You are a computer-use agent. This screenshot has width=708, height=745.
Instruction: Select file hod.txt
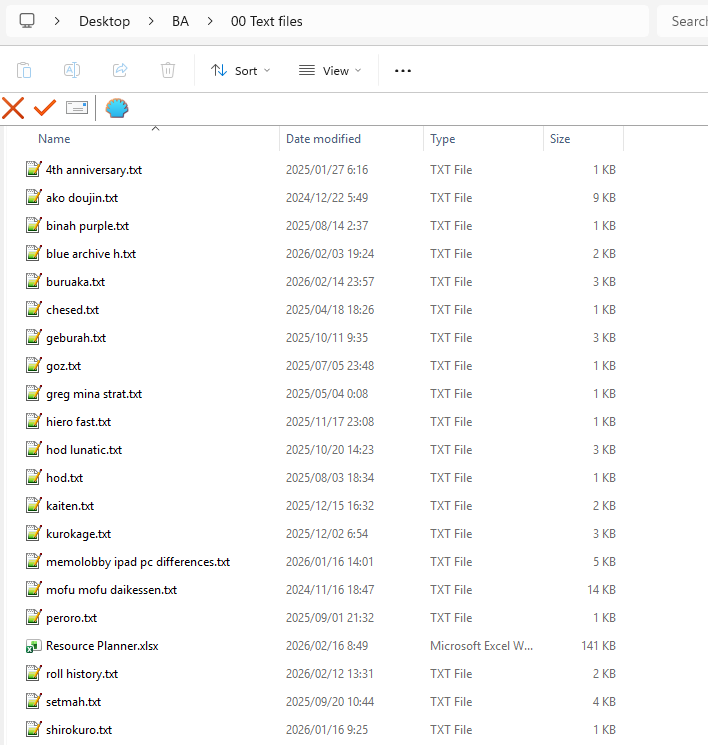(x=64, y=478)
